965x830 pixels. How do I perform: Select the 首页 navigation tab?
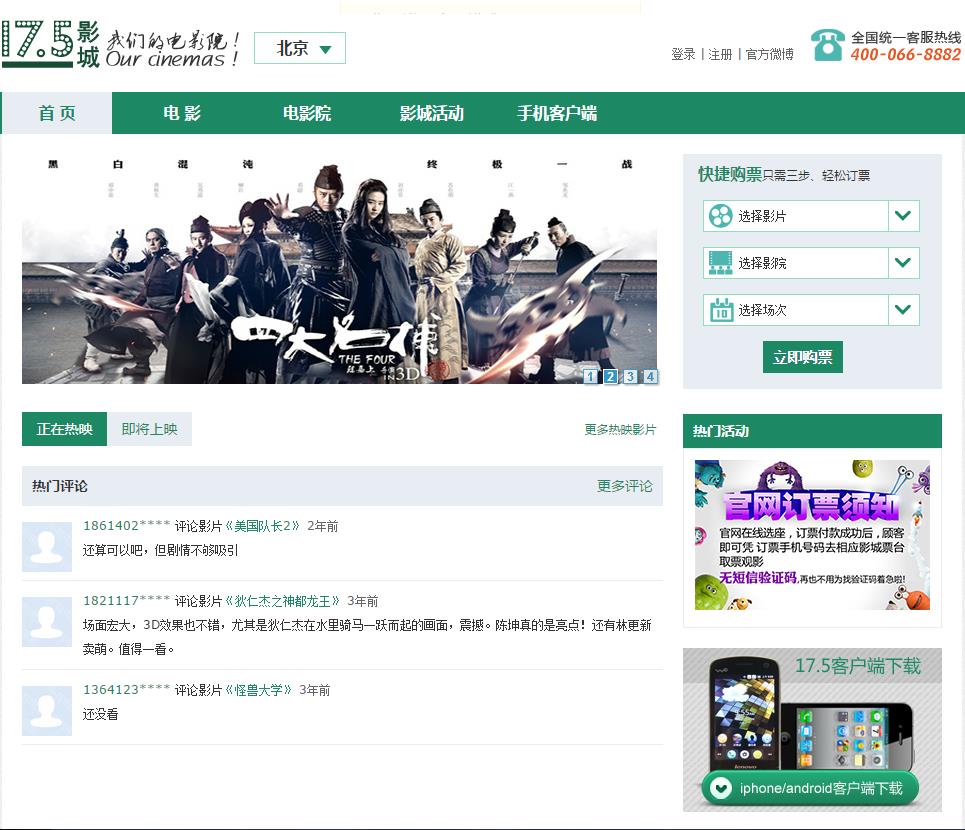(x=57, y=113)
